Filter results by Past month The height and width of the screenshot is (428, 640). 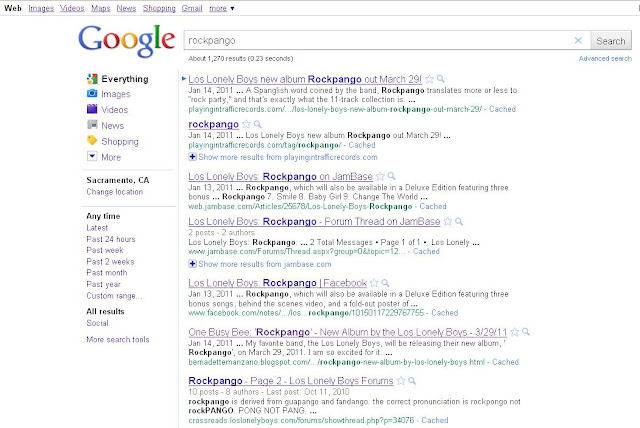[107, 273]
